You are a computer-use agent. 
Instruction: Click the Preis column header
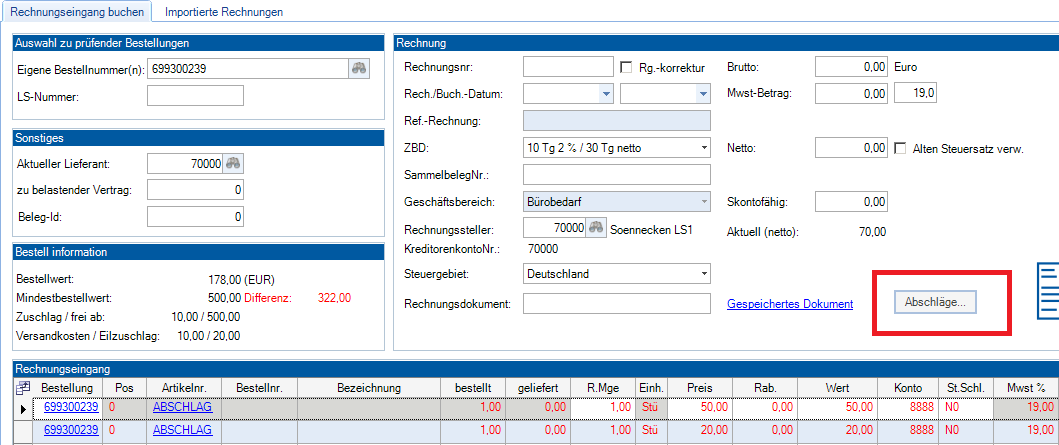coord(699,387)
